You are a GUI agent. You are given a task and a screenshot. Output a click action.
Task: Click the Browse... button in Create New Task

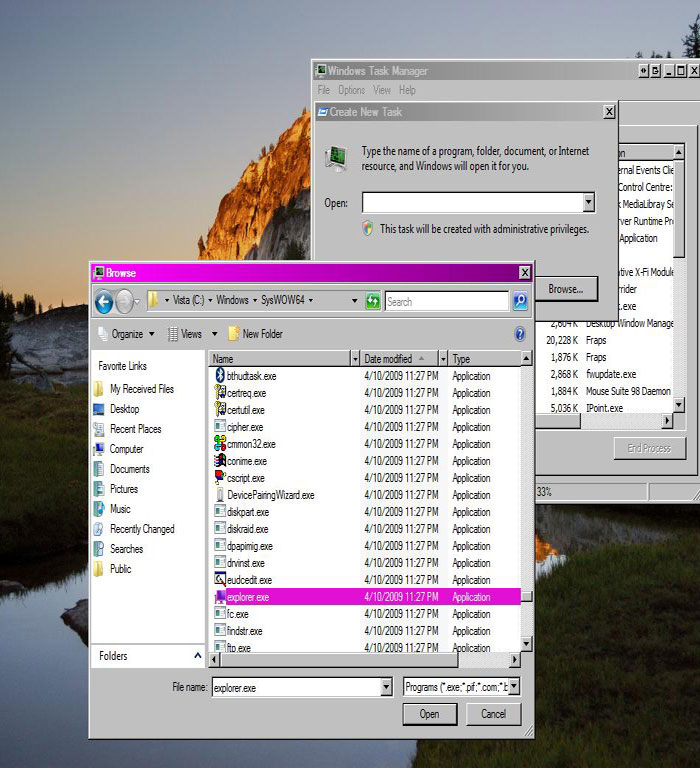tap(566, 289)
